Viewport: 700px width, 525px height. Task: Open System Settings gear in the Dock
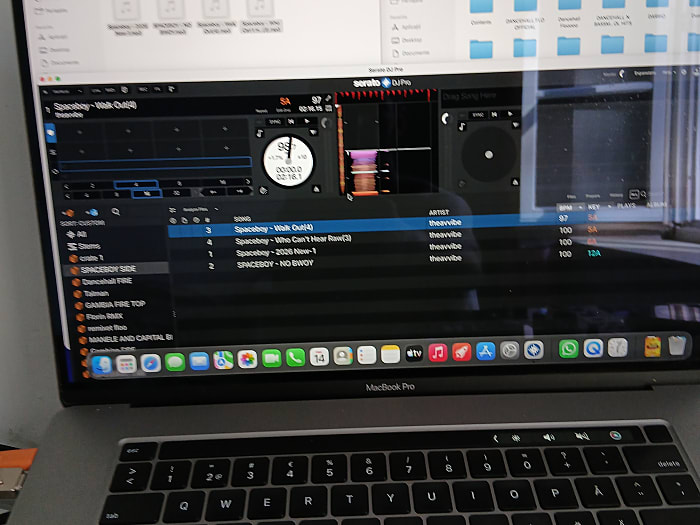(510, 350)
